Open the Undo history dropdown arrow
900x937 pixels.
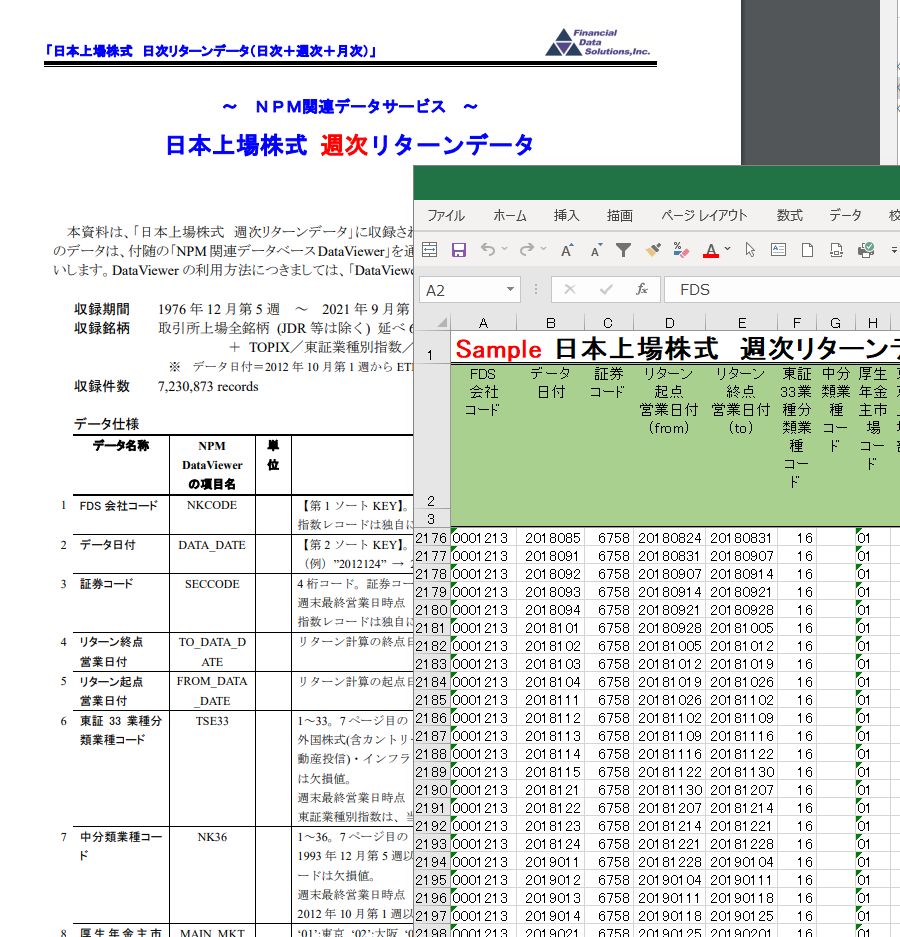pos(505,250)
